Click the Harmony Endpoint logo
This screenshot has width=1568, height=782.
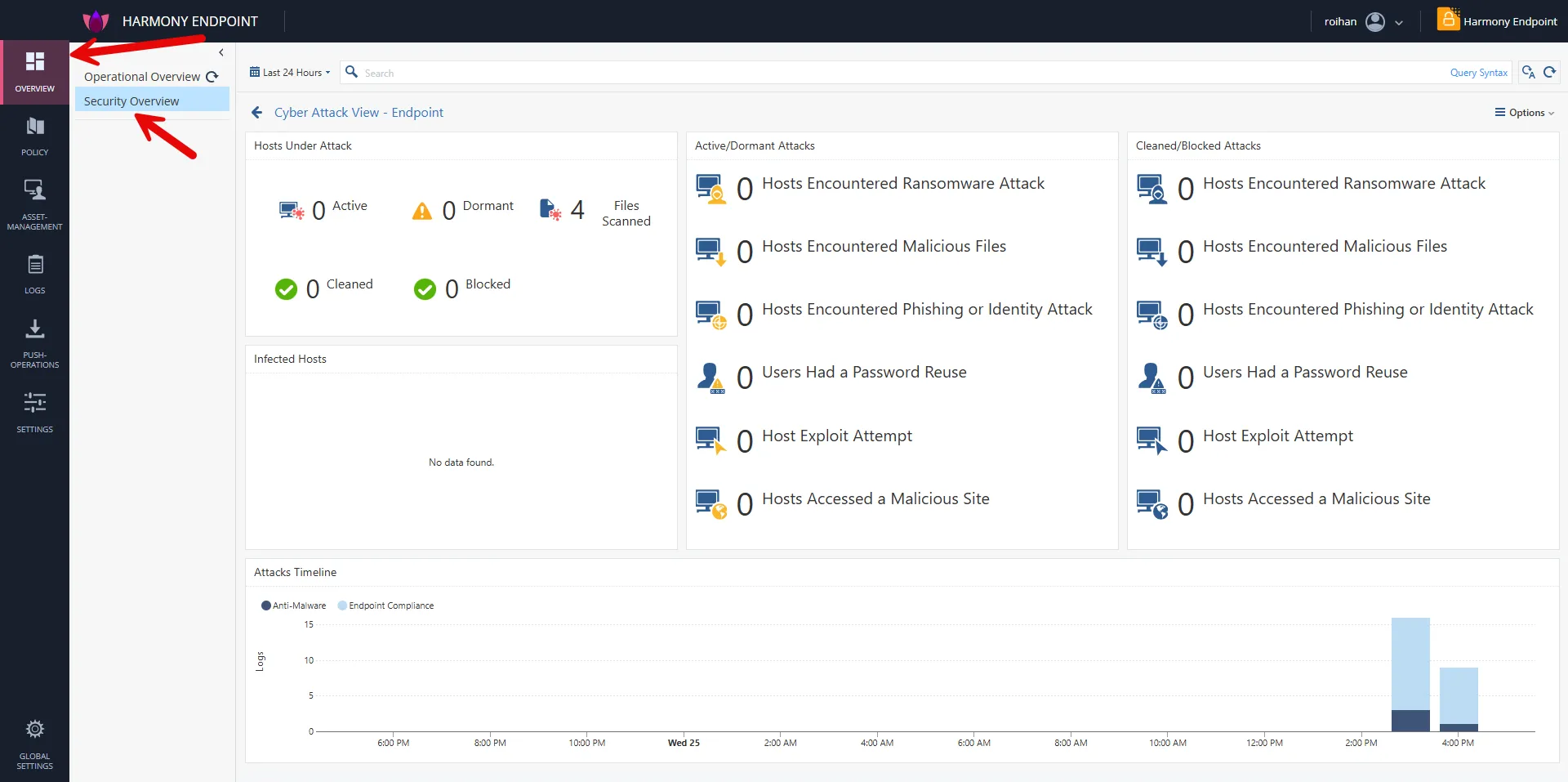click(96, 20)
